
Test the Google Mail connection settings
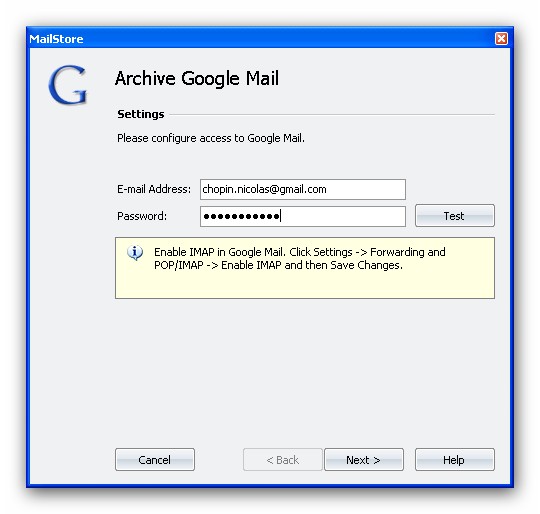point(455,216)
